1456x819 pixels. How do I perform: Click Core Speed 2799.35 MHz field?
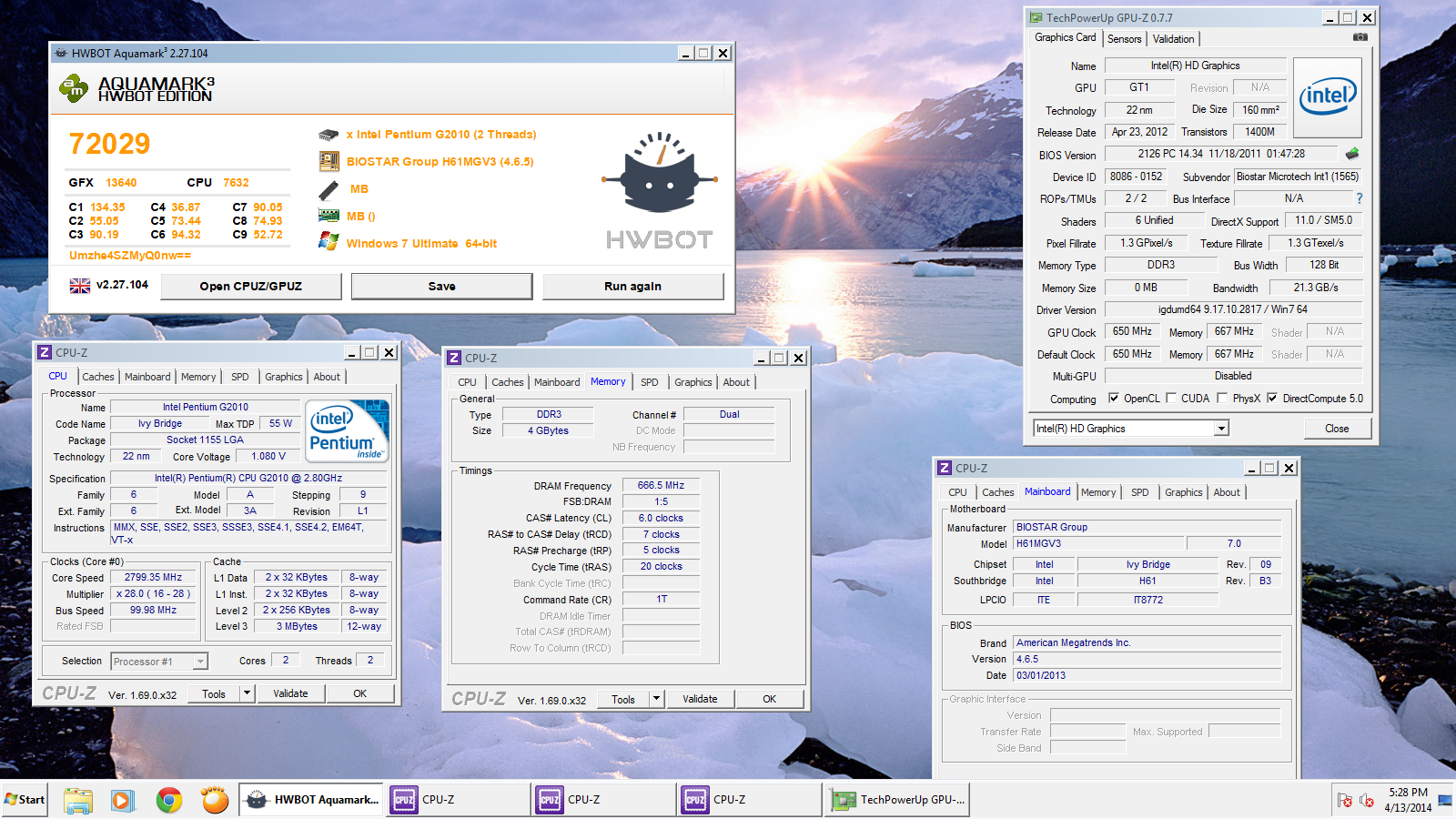point(153,577)
